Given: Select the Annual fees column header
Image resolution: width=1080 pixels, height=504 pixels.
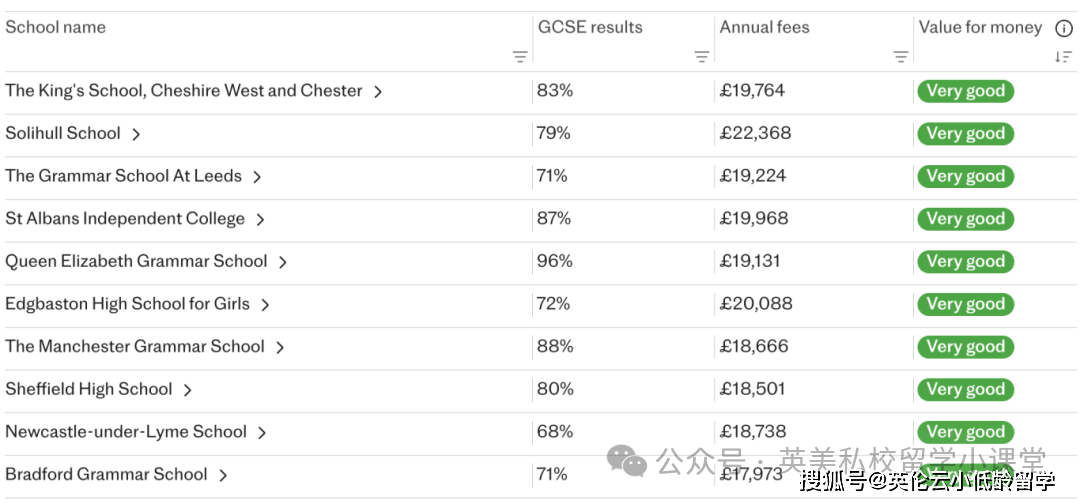Looking at the screenshot, I should 765,28.
